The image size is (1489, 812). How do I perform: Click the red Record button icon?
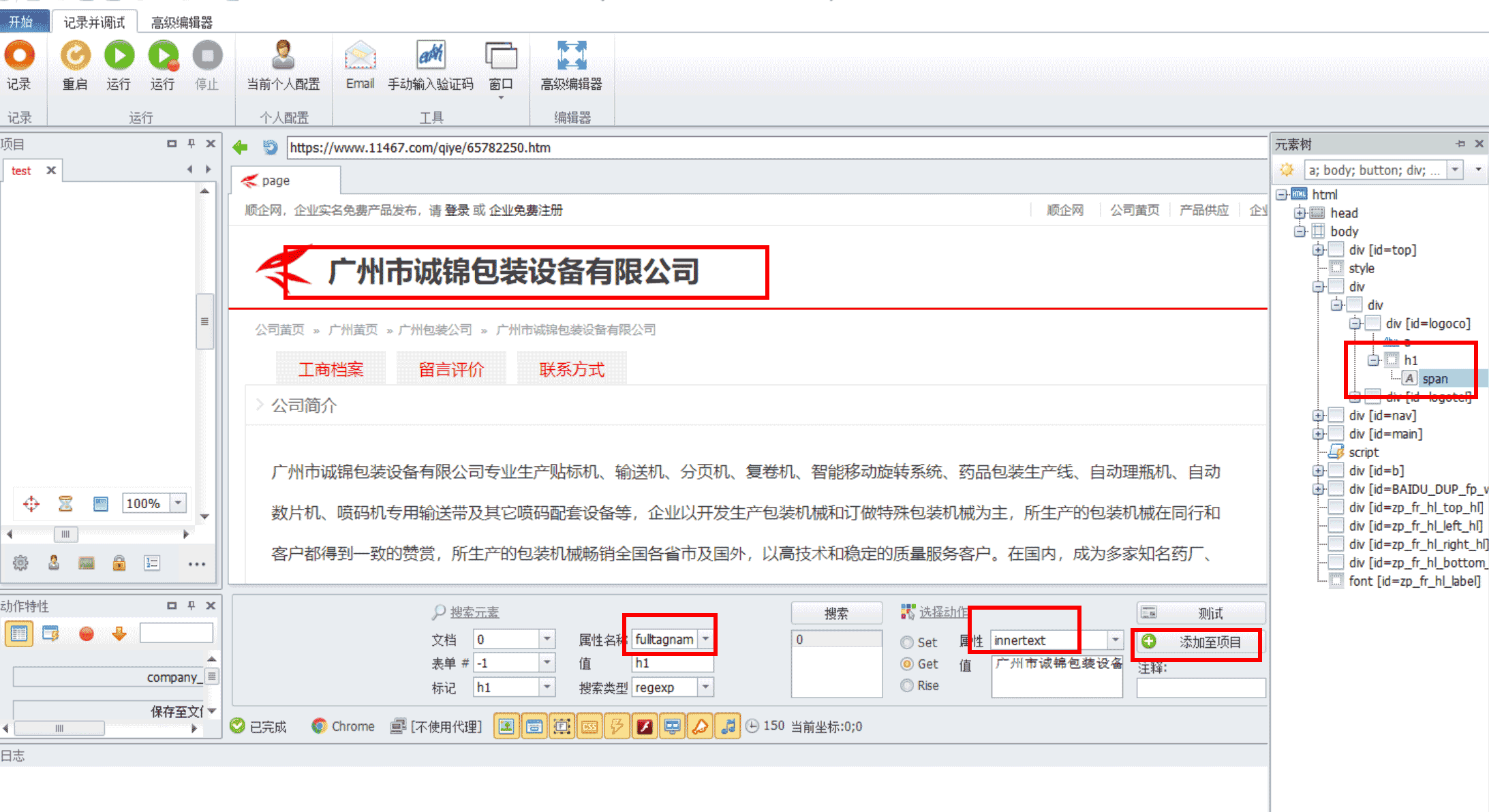click(x=20, y=56)
